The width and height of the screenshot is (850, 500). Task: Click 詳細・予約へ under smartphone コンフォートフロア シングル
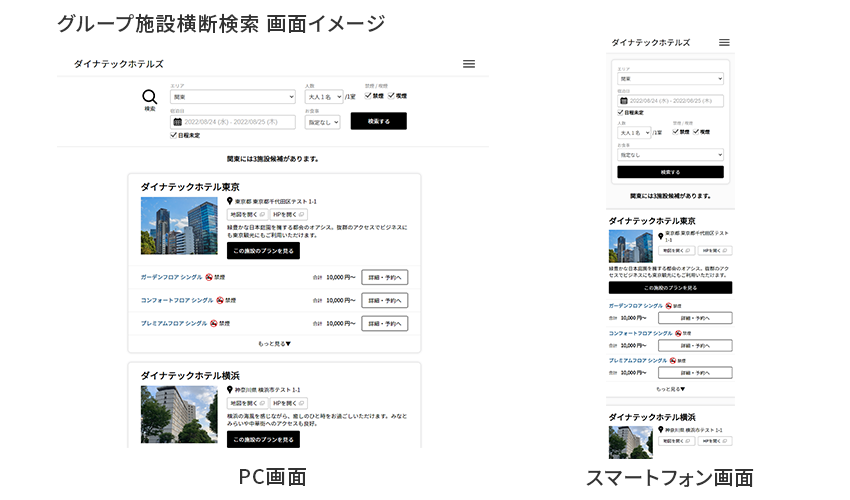tap(695, 345)
